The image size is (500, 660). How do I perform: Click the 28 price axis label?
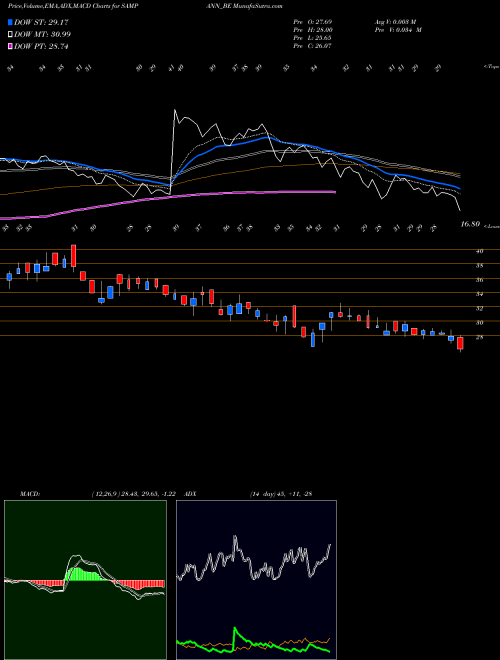(479, 337)
